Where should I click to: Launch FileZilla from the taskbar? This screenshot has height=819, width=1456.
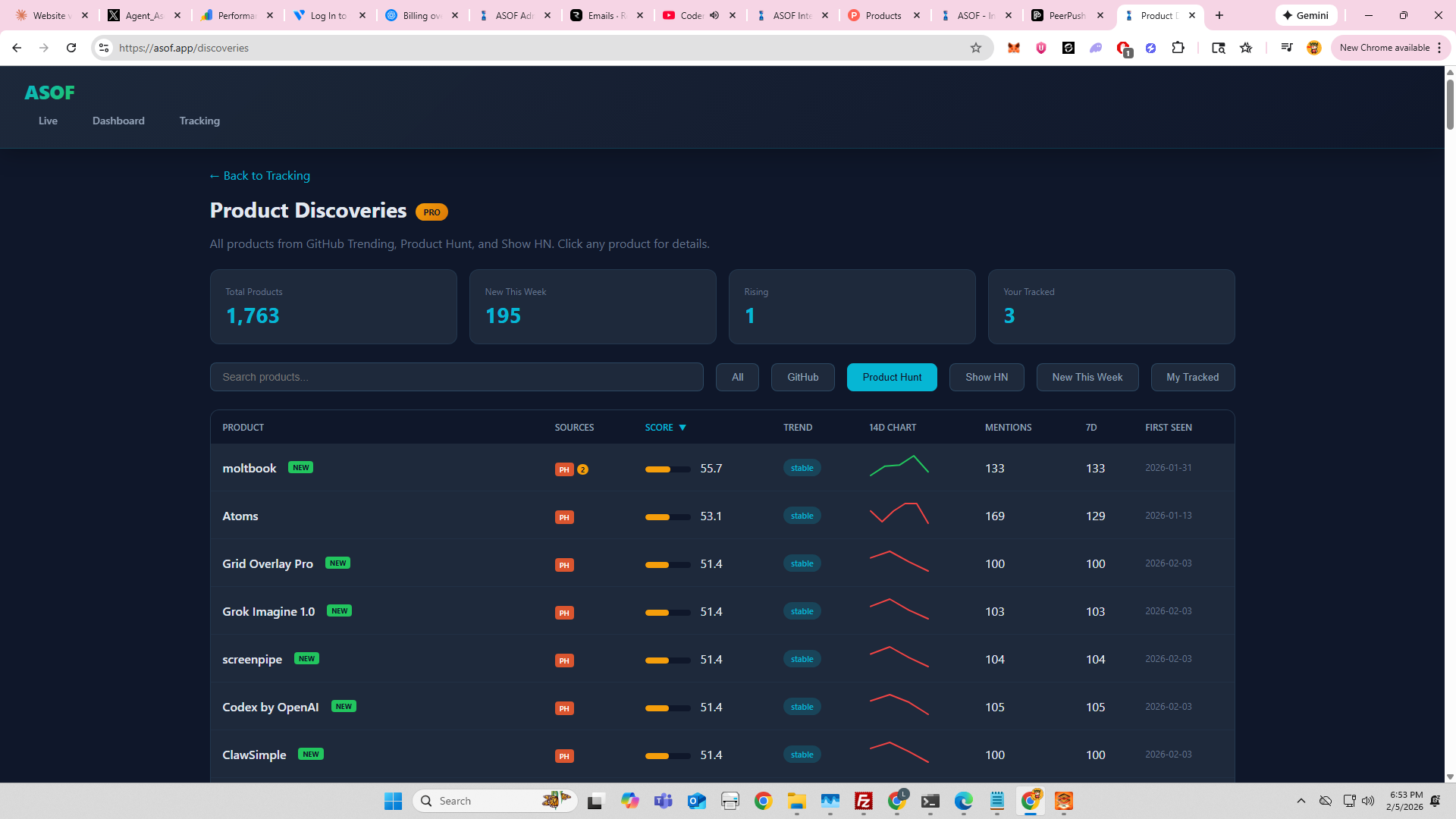(x=864, y=801)
